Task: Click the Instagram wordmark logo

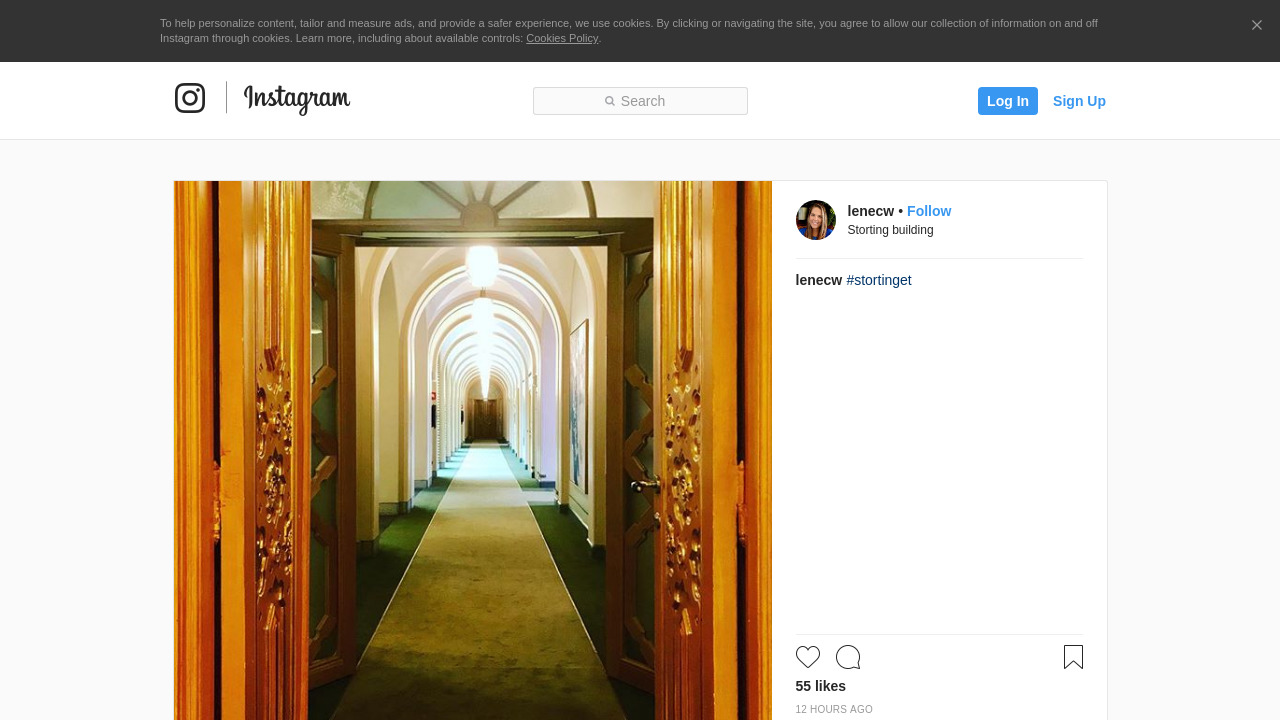Action: (297, 99)
